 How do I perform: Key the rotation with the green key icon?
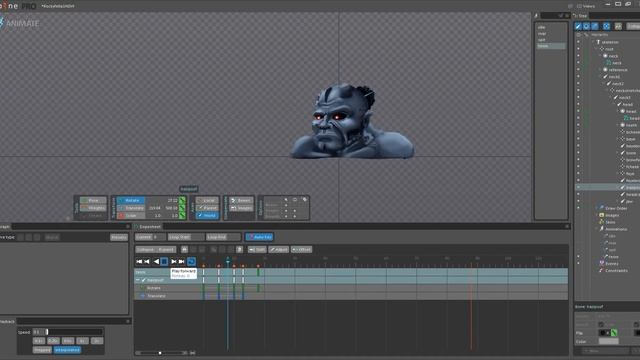pyautogui.click(x=182, y=200)
